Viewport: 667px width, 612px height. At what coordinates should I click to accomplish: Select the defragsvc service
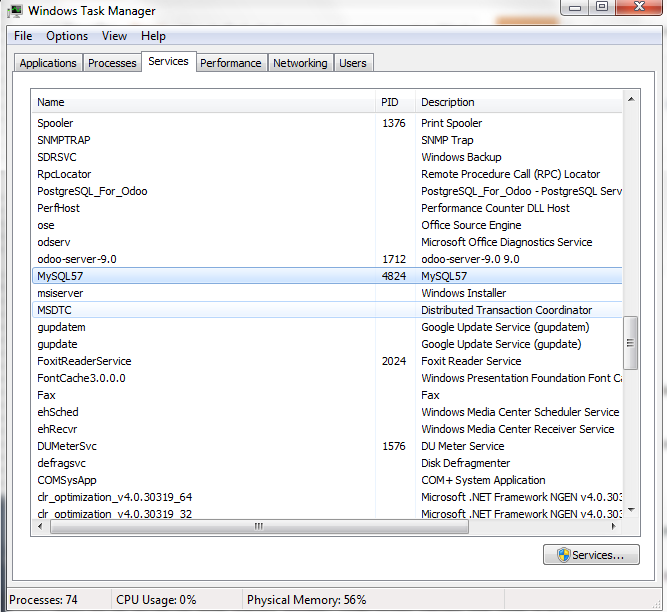[61, 463]
